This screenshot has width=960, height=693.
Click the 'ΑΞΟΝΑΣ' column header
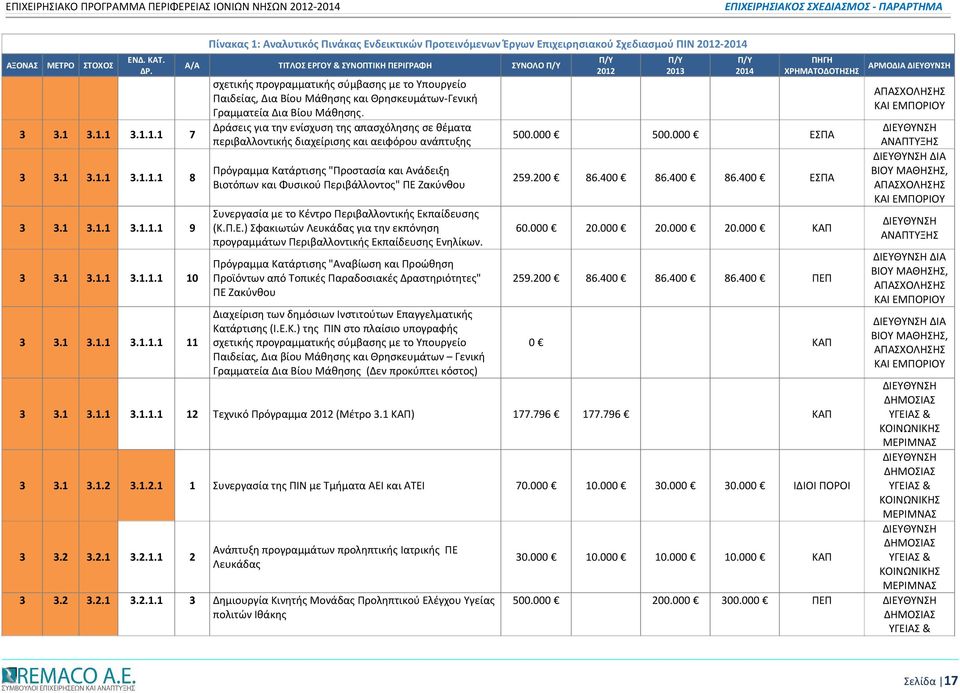(x=22, y=66)
